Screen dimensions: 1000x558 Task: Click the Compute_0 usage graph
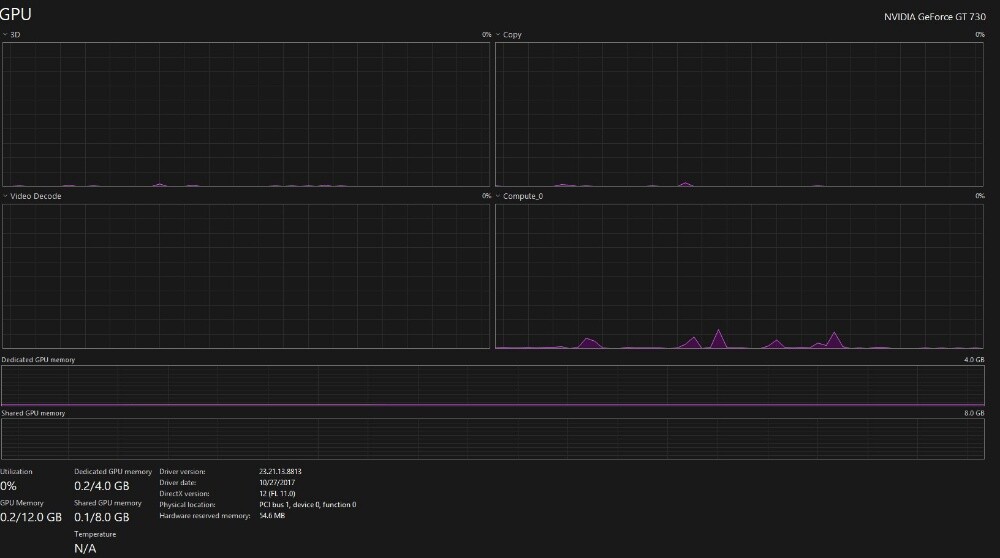(739, 276)
